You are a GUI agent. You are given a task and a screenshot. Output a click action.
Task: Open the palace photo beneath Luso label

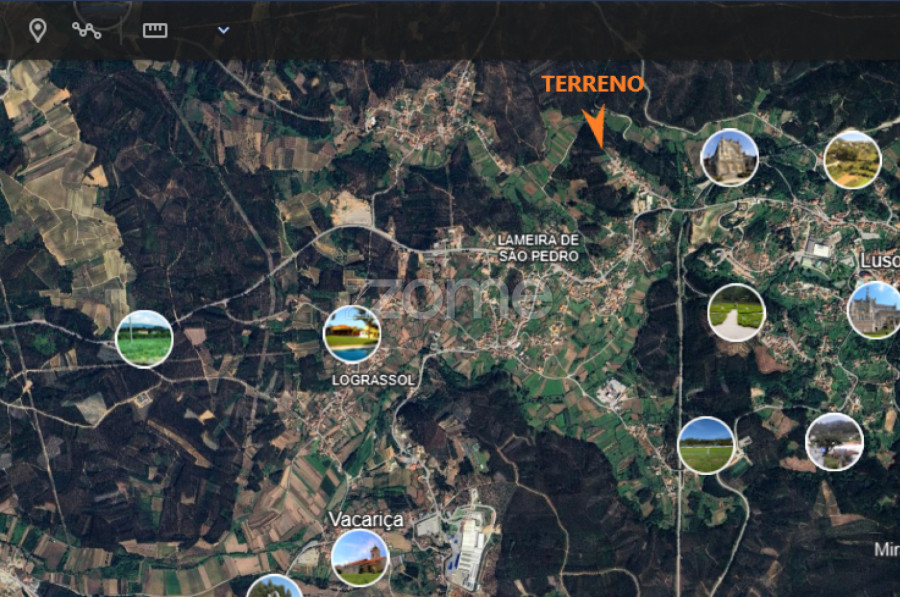tap(874, 310)
